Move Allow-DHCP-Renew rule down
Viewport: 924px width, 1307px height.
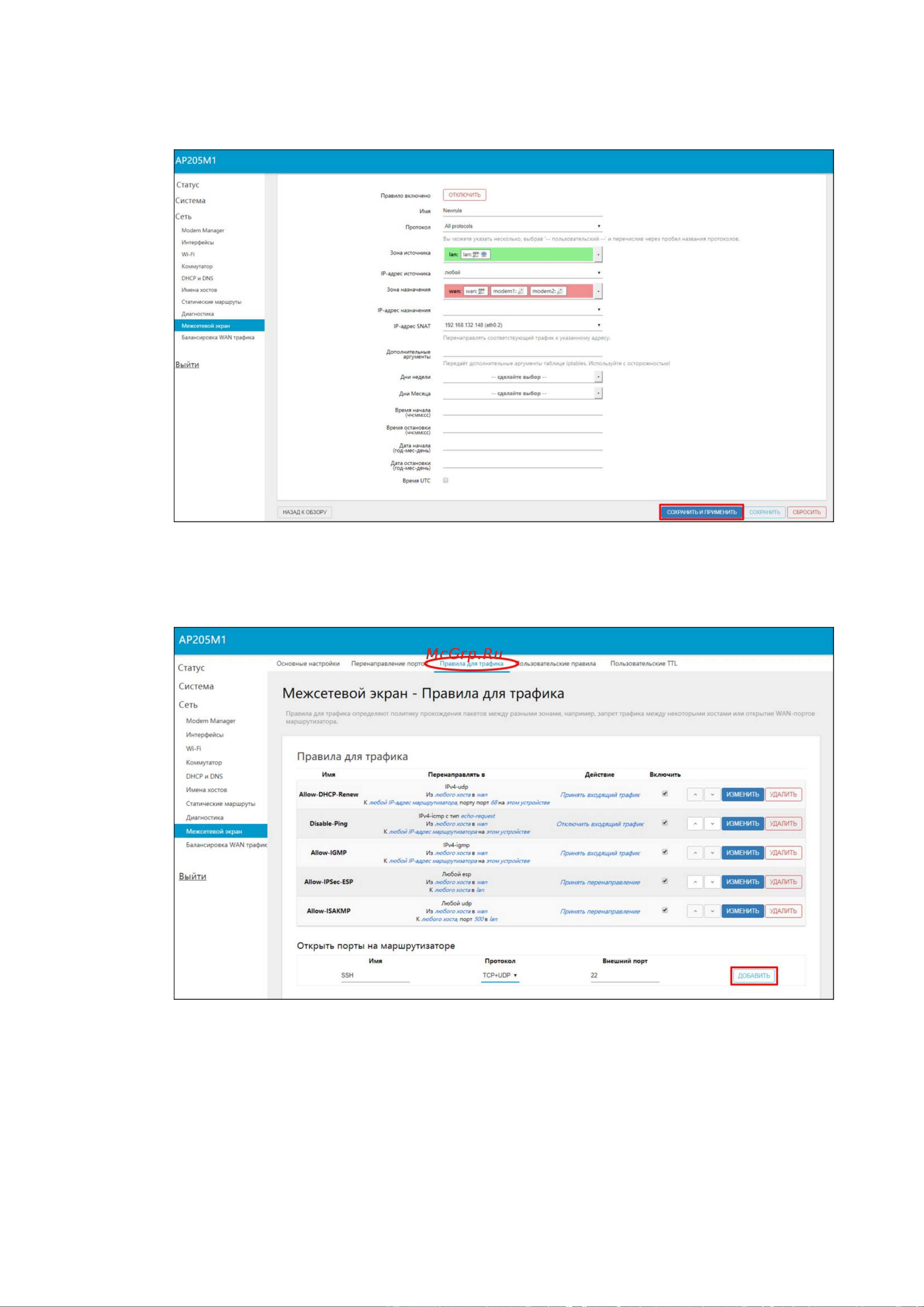(712, 794)
